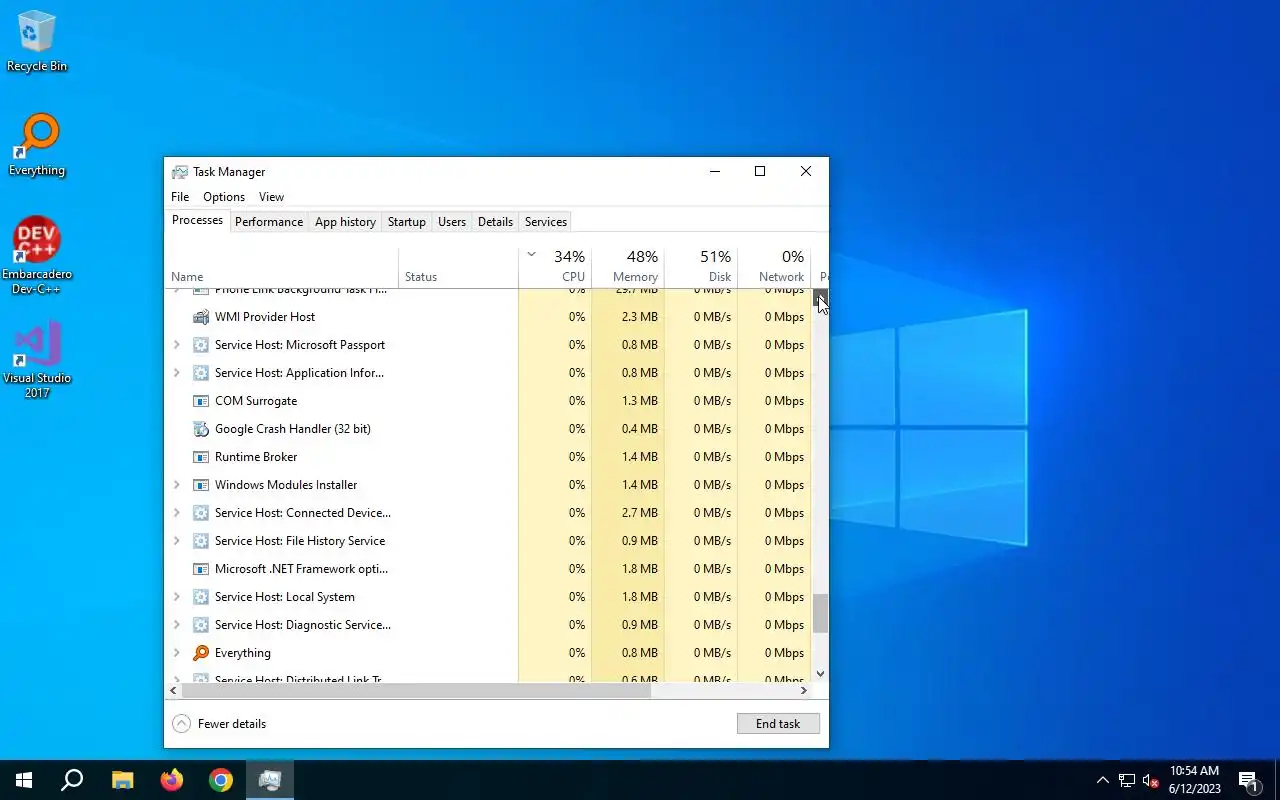1280x800 pixels.
Task: Click the Task Manager taskbar button
Action: click(x=270, y=780)
